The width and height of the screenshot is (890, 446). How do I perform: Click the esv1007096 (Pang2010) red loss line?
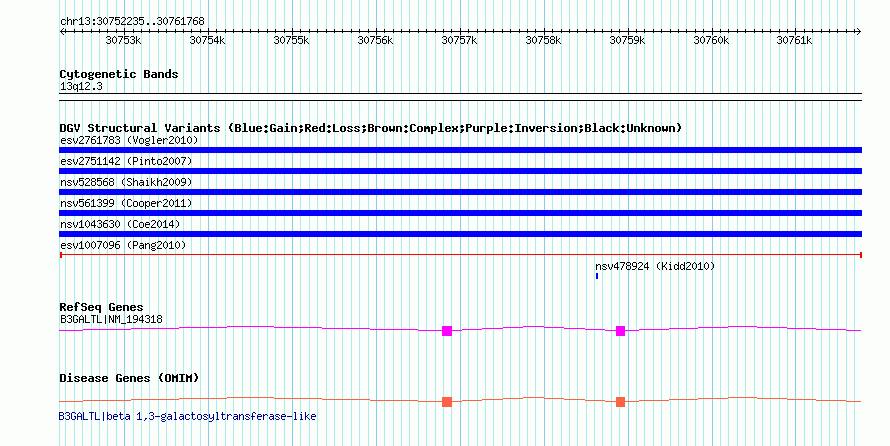[460, 255]
